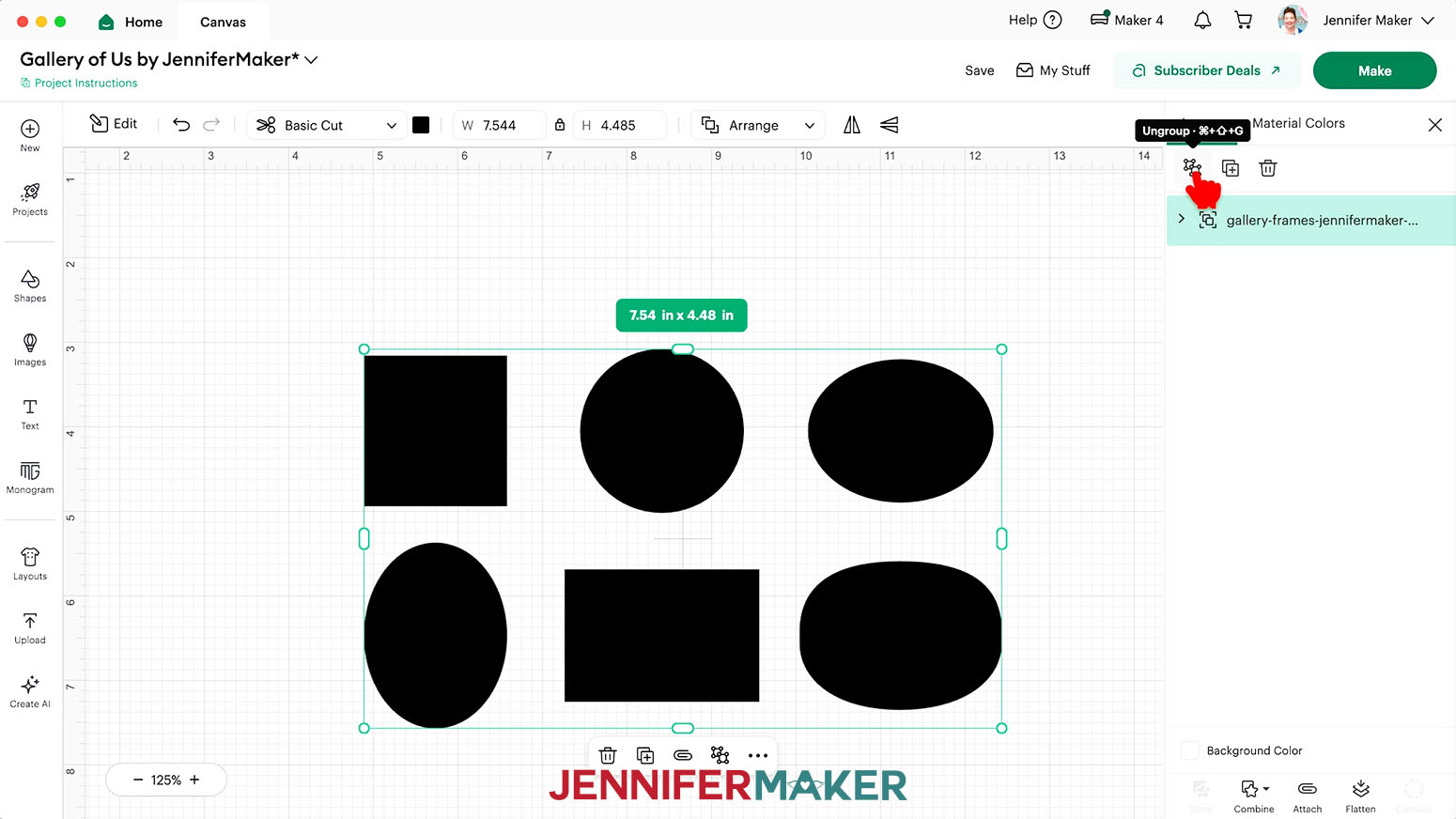The image size is (1456, 819).
Task: Delete layer with panel trash icon
Action: click(x=1268, y=168)
